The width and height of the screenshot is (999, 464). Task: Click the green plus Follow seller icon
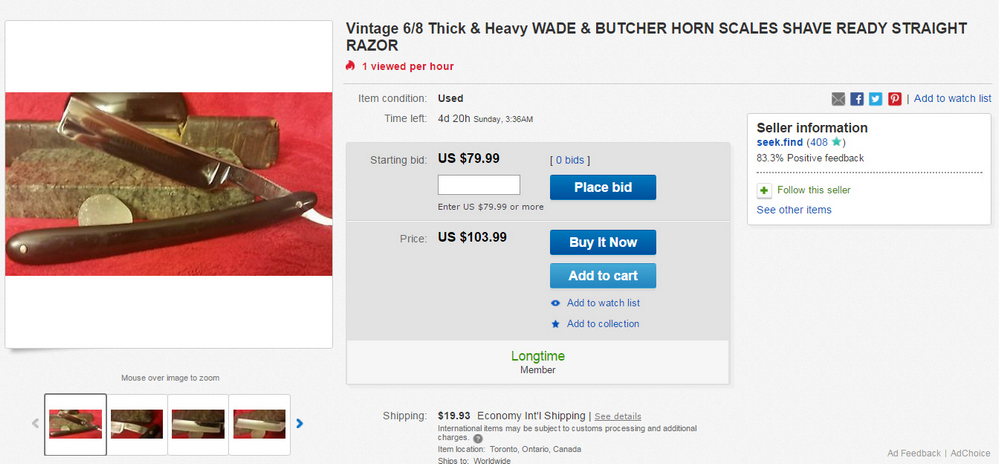[764, 190]
